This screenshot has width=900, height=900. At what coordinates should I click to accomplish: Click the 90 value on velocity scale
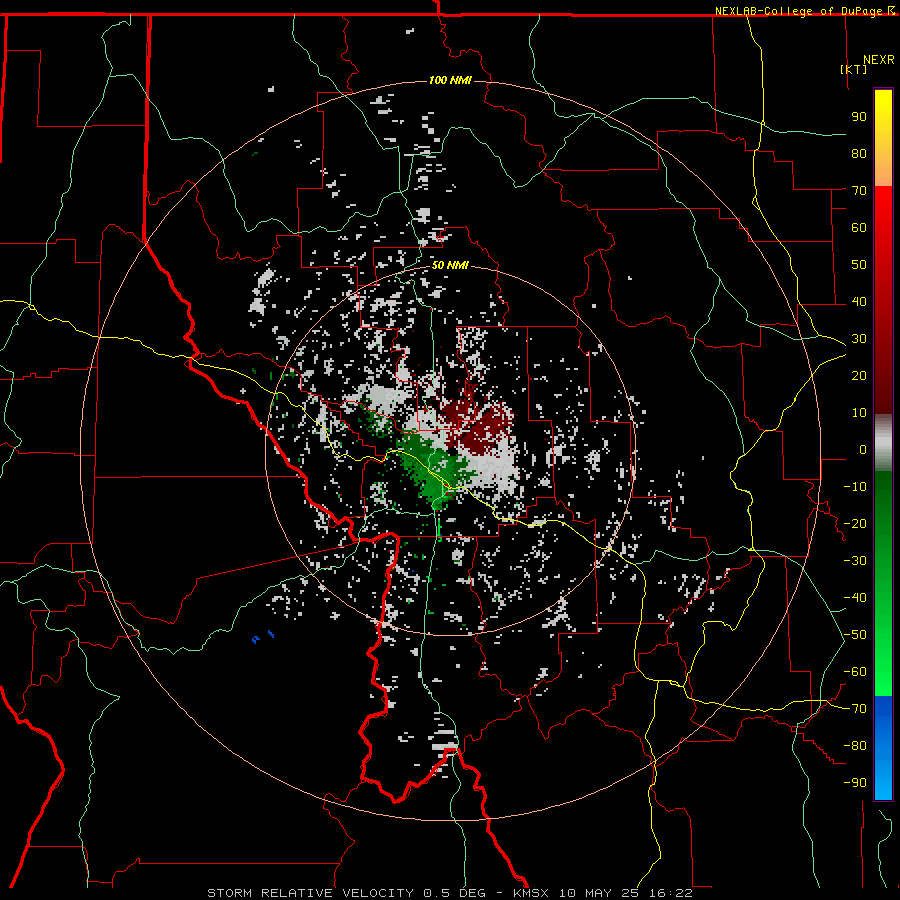coord(859,117)
